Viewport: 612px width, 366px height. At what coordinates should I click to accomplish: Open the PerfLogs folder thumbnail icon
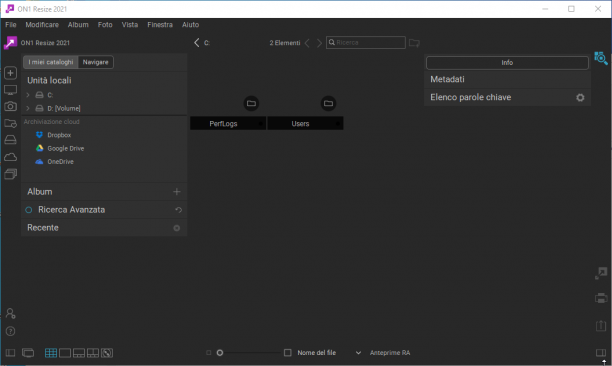pos(251,103)
